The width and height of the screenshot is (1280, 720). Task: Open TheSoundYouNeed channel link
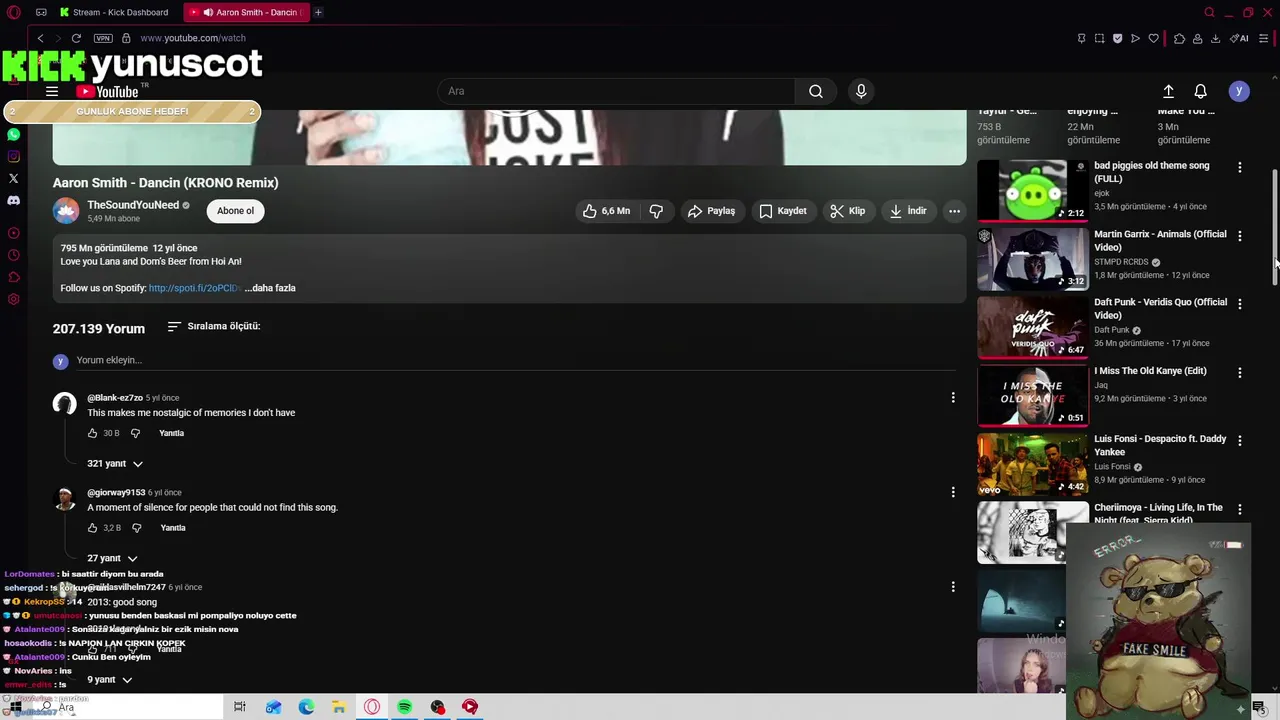[133, 205]
